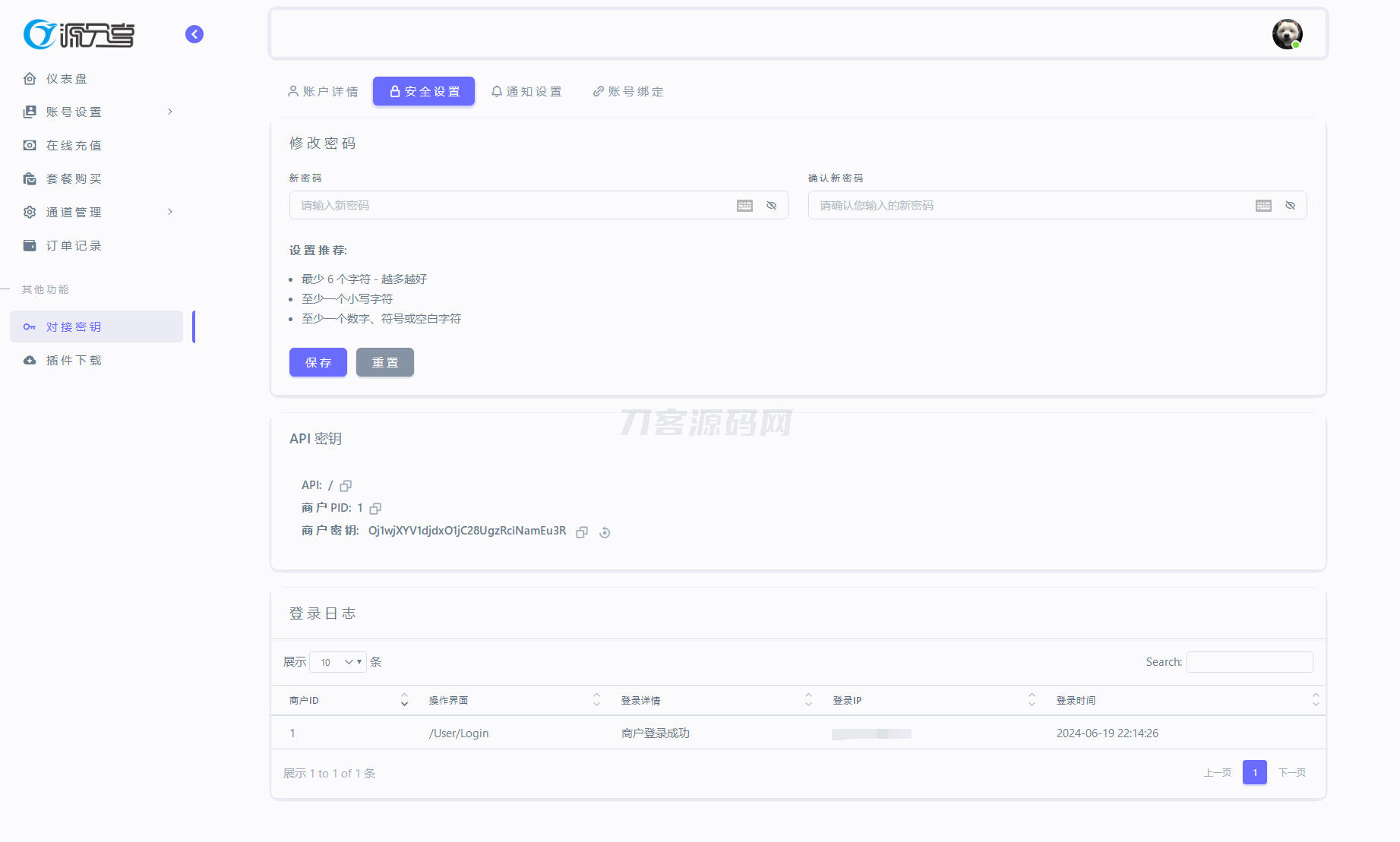The height and width of the screenshot is (842, 1400).
Task: Click the user avatar in the header
Action: [x=1287, y=34]
